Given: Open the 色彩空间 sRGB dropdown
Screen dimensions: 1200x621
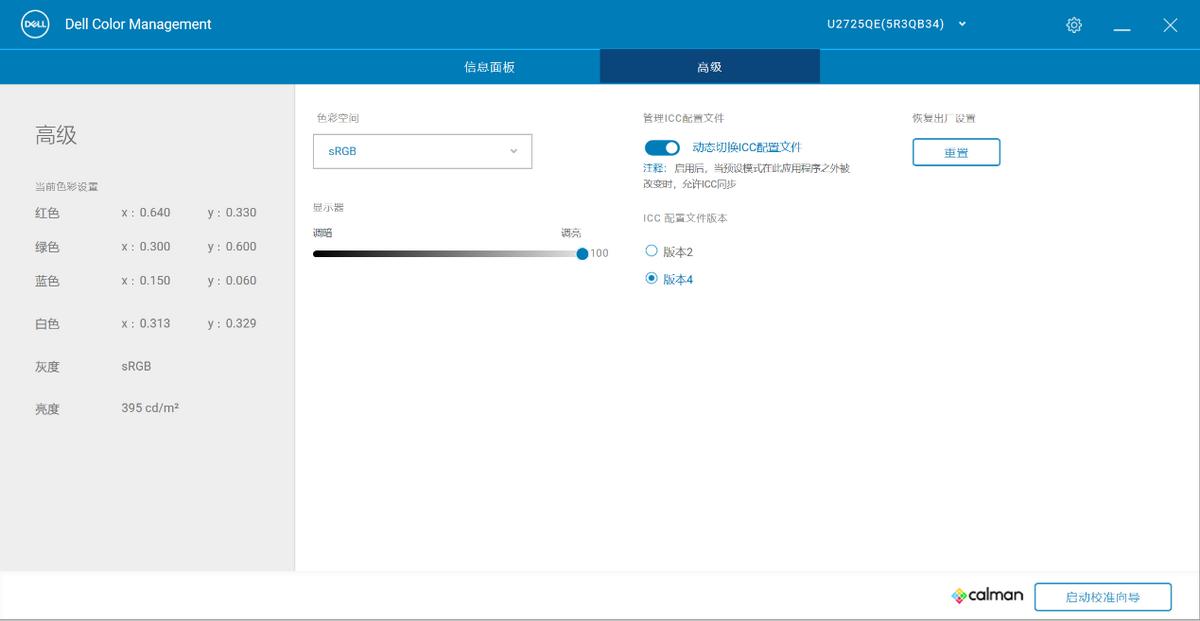Looking at the screenshot, I should click(x=422, y=151).
